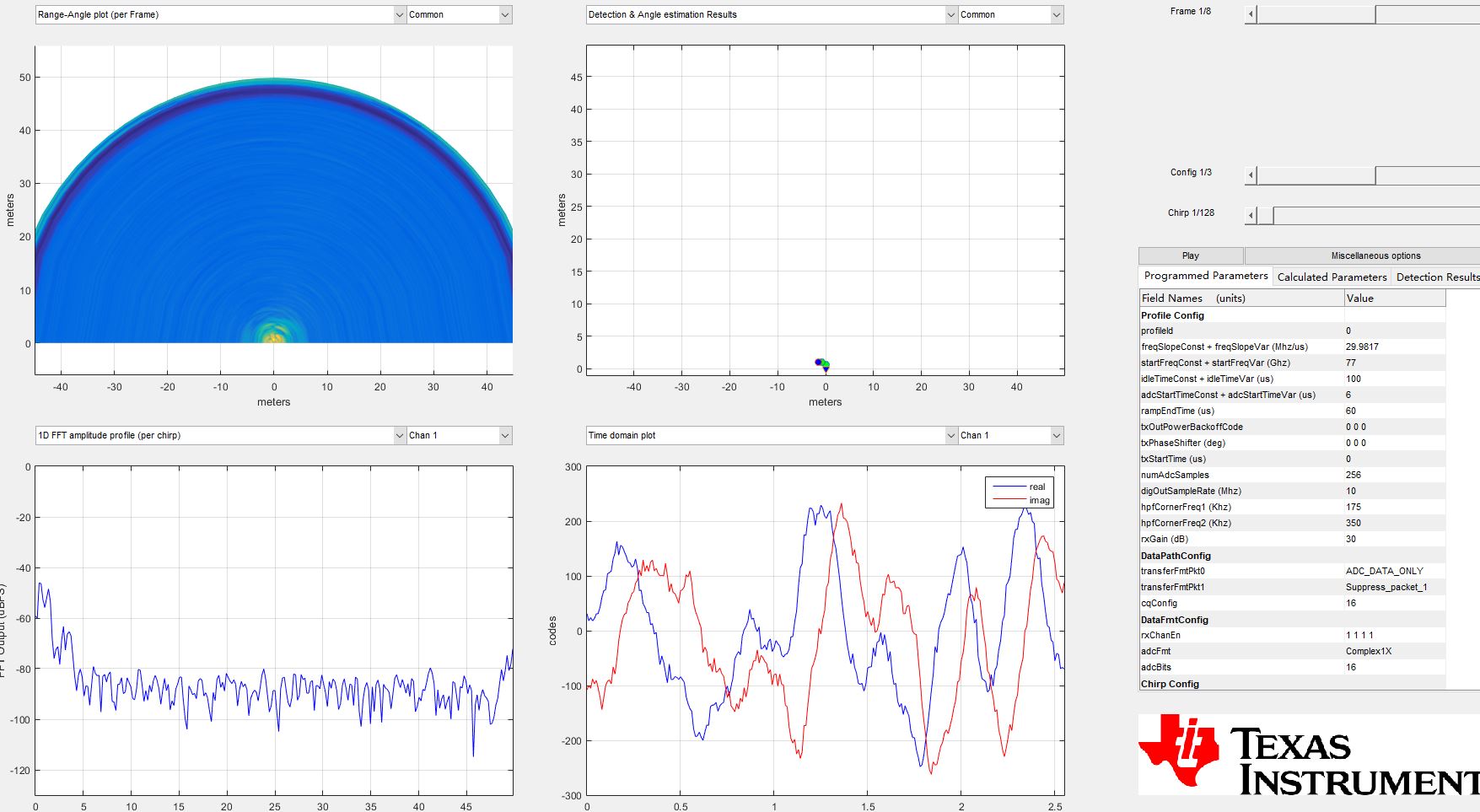Viewport: 1480px width, 812px height.
Task: Click the Config slider's left arrow
Action: pyautogui.click(x=1251, y=175)
